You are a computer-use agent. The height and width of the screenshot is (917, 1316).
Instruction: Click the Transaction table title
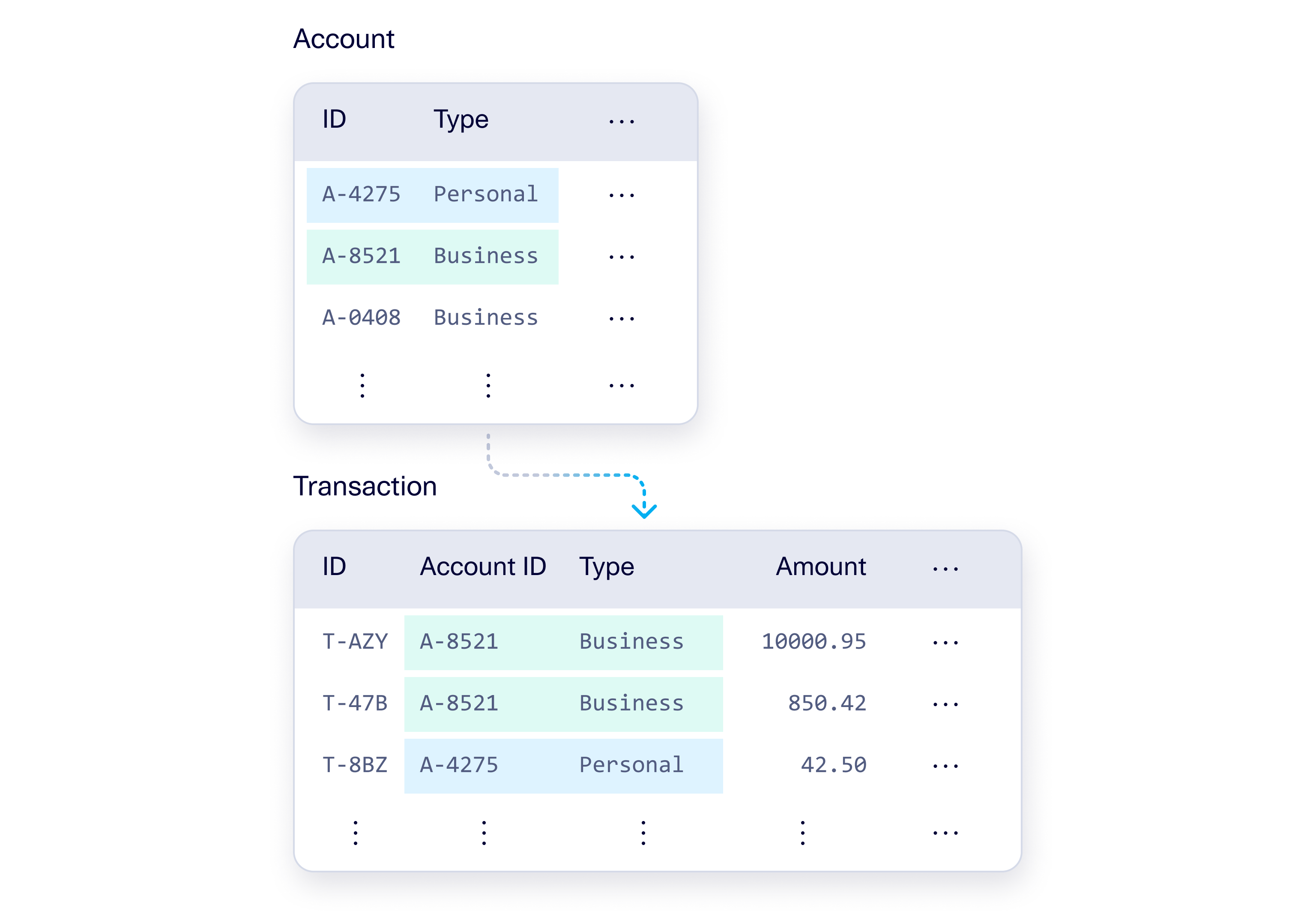365,486
